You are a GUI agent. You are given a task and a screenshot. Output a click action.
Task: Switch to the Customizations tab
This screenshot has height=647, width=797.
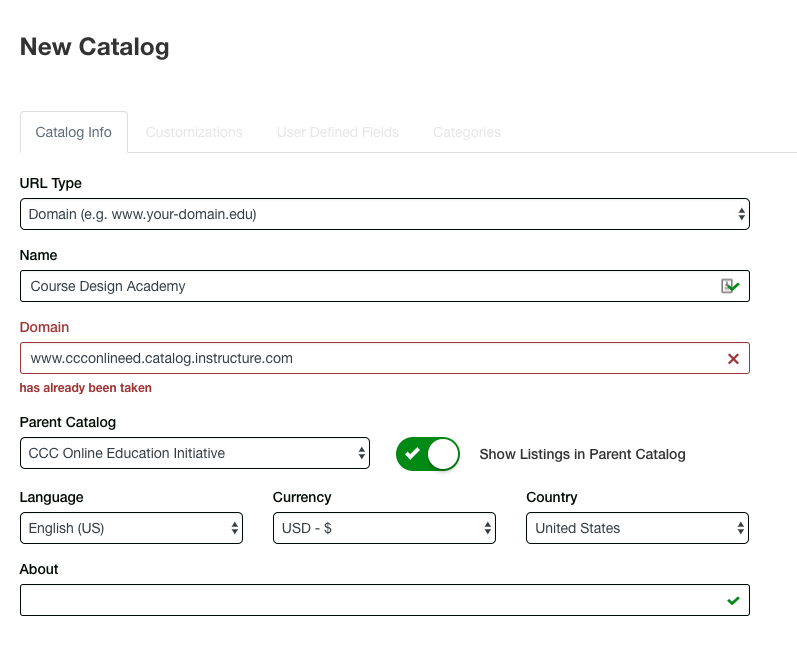[x=194, y=132]
